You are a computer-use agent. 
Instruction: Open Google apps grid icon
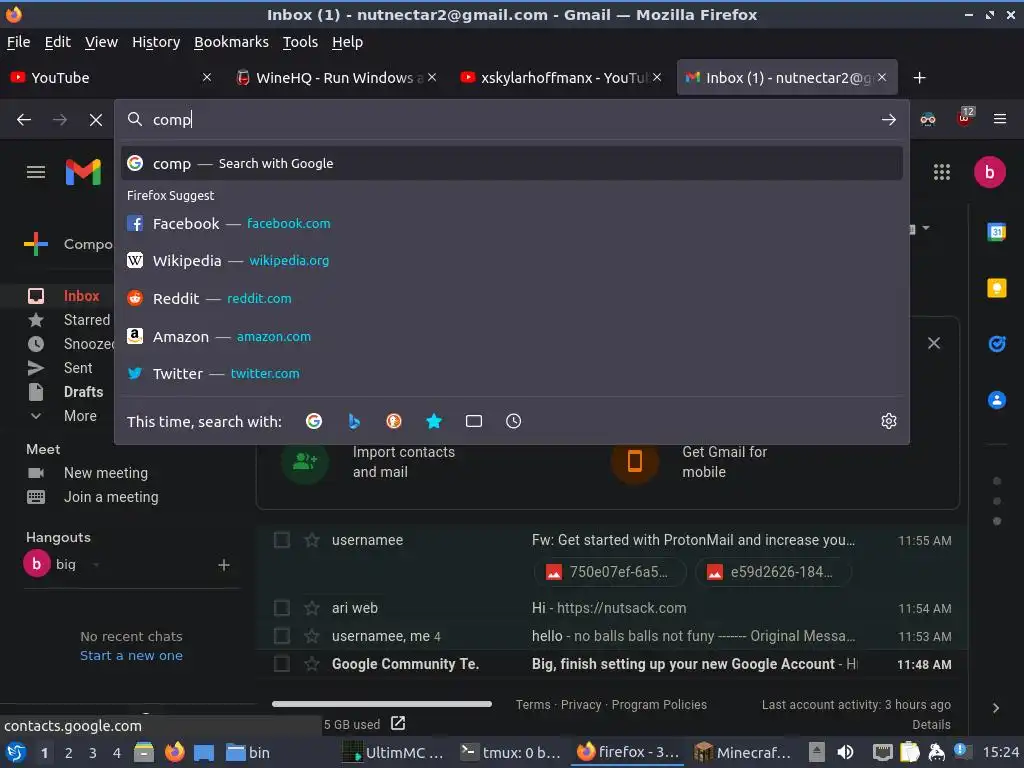tap(941, 172)
